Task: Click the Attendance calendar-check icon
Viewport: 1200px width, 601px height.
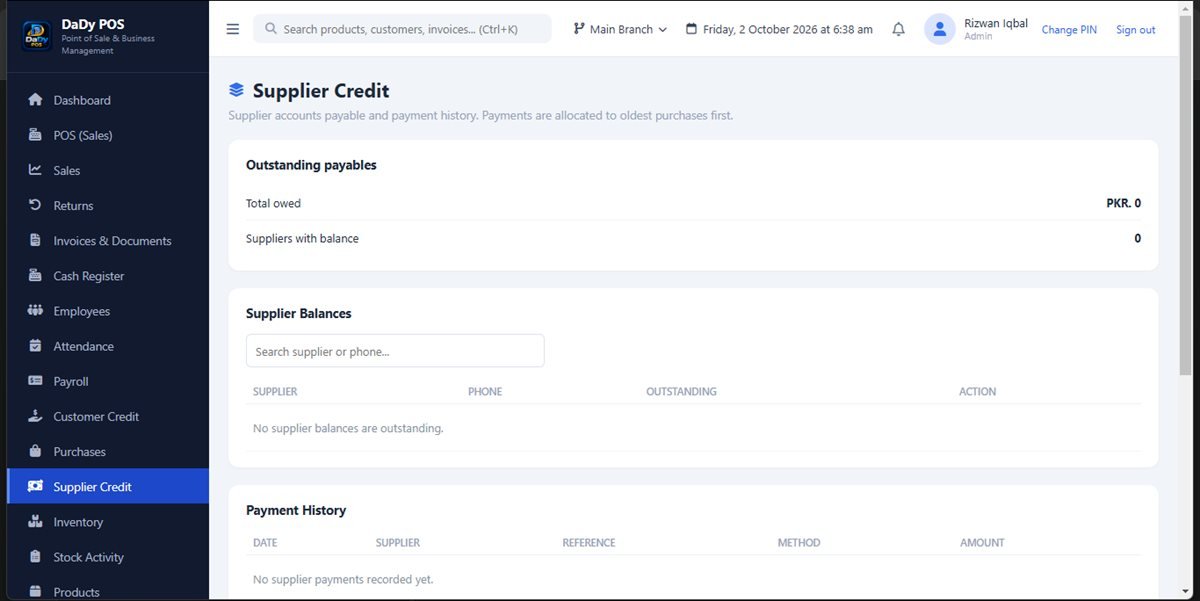Action: pyautogui.click(x=36, y=346)
